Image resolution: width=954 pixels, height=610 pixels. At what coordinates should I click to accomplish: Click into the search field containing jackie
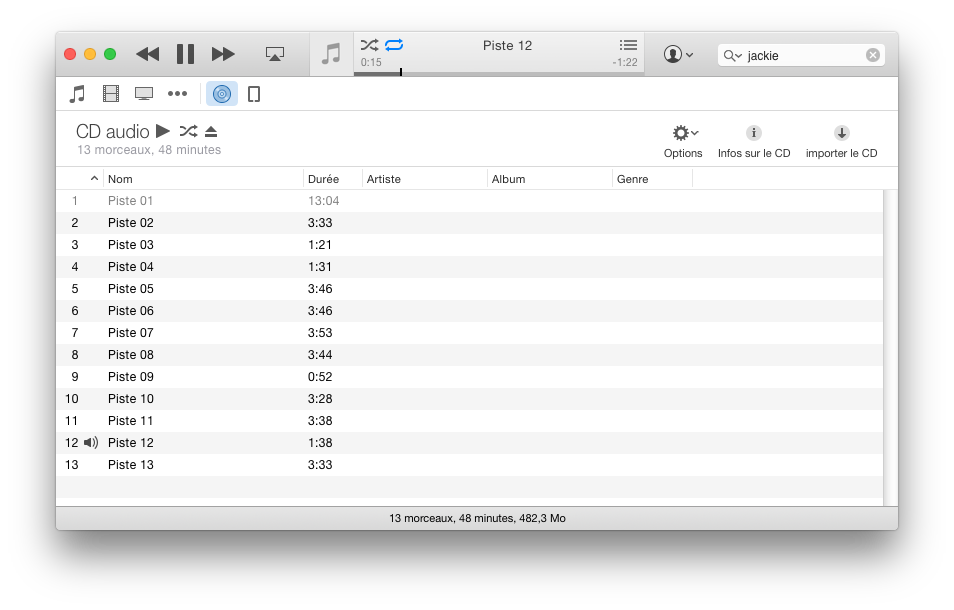point(801,55)
